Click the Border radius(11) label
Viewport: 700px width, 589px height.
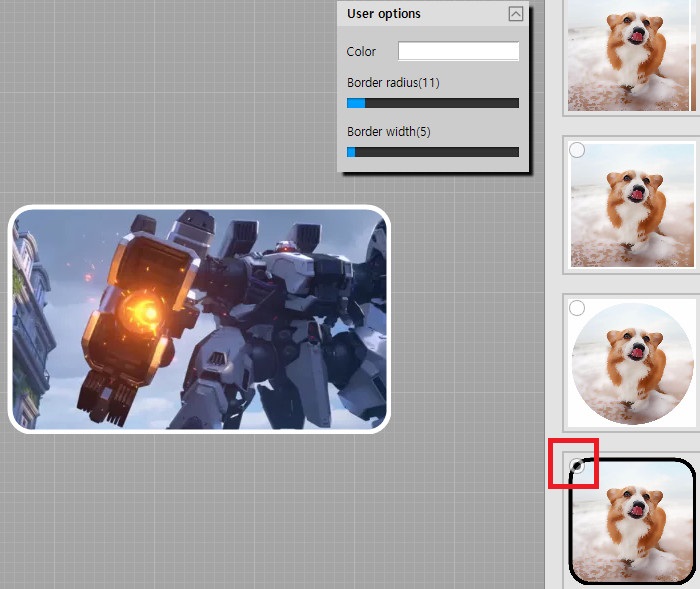pyautogui.click(x=393, y=83)
